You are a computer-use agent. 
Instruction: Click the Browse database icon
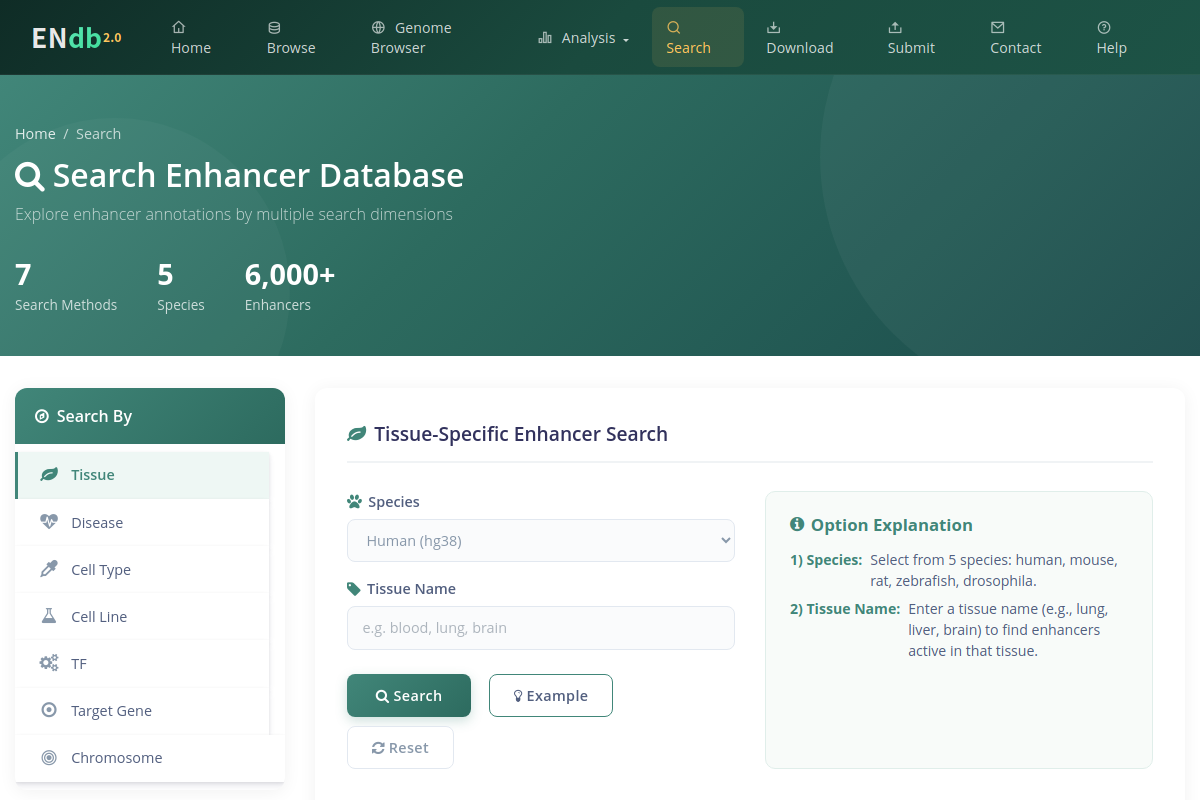coord(274,27)
